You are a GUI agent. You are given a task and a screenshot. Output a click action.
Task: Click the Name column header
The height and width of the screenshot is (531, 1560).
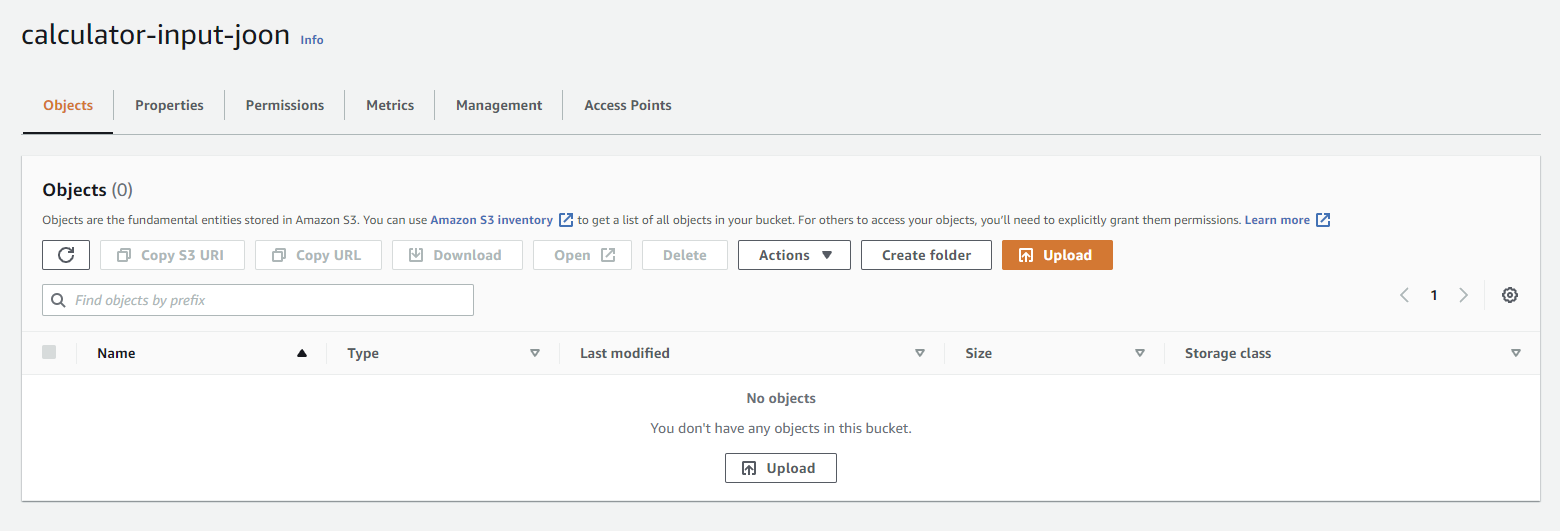coord(116,353)
